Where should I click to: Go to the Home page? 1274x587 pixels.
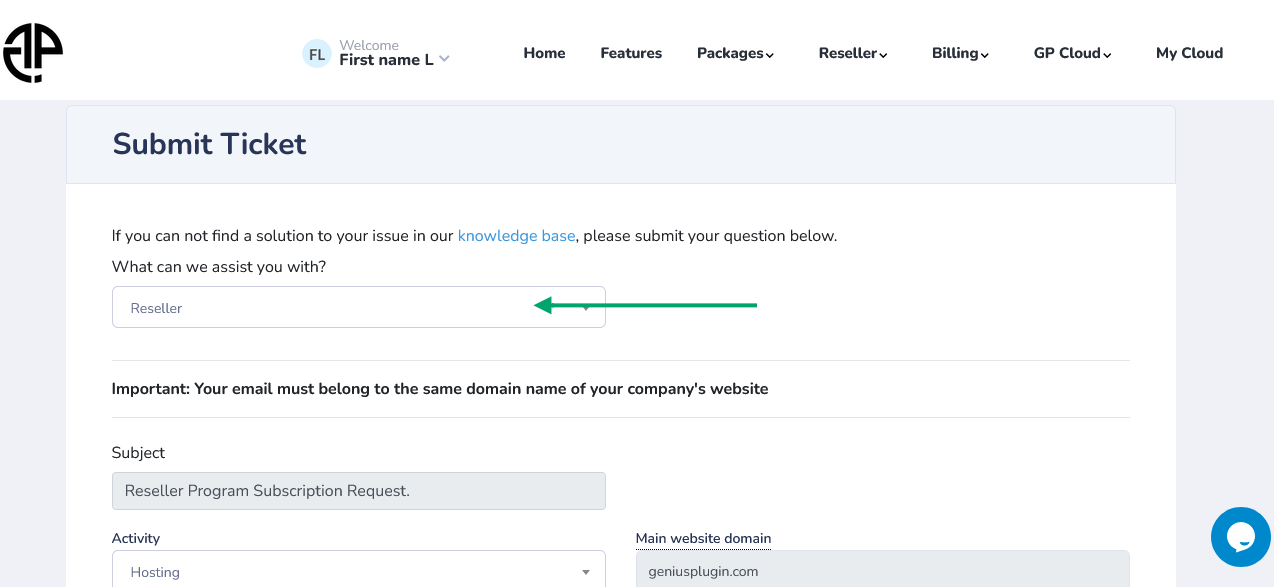coord(544,53)
